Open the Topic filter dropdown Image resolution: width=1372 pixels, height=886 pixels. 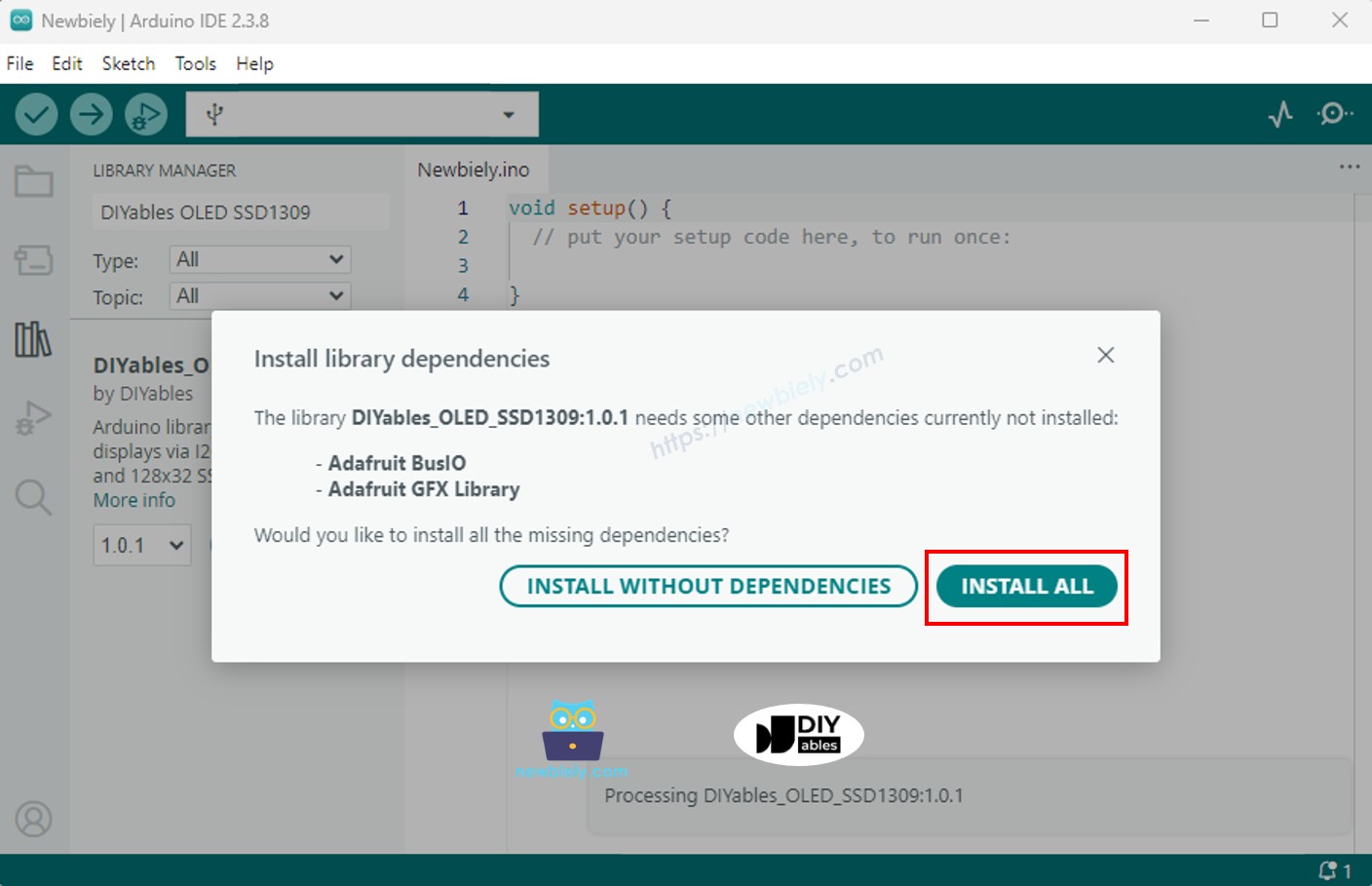(259, 295)
